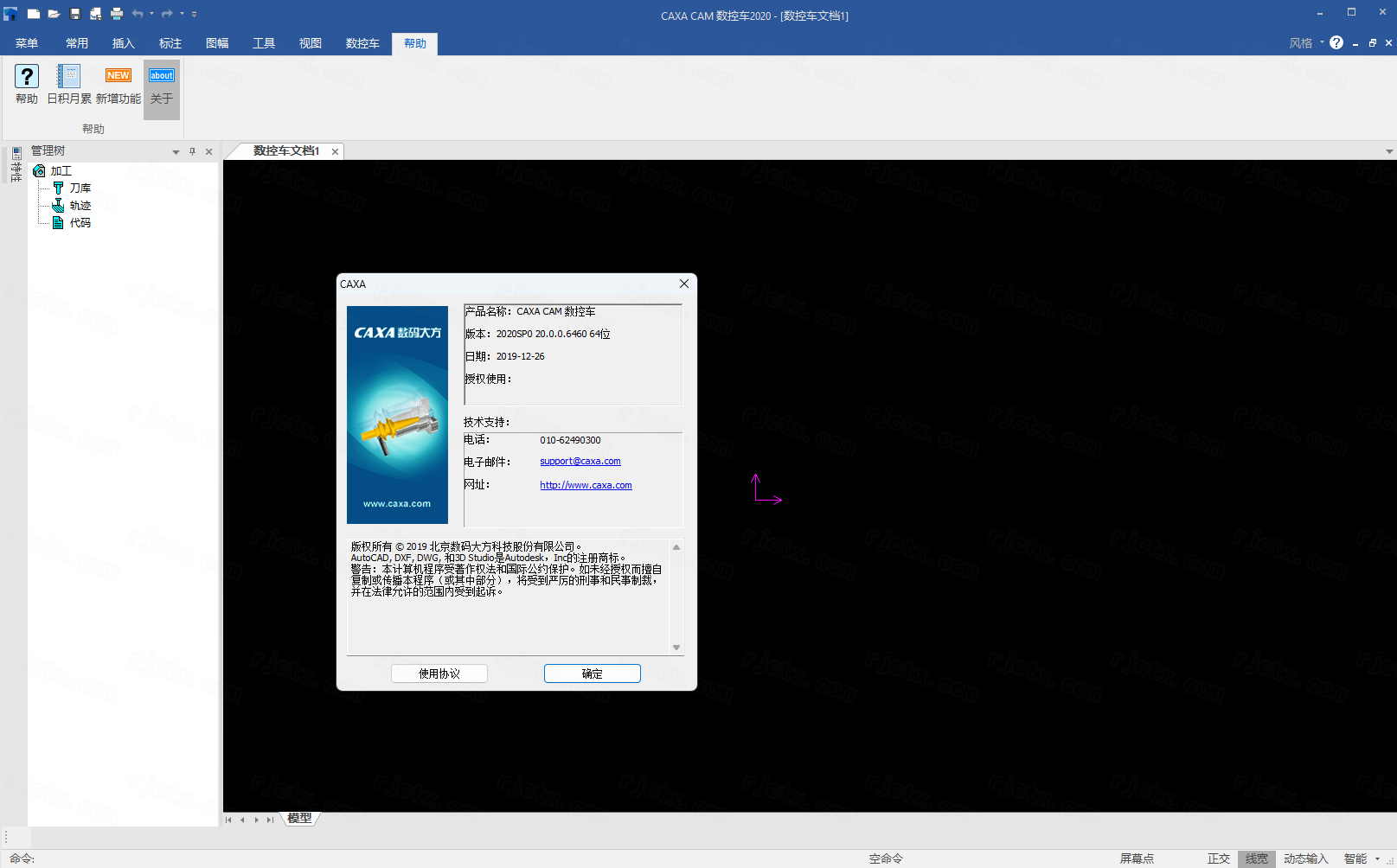Go to next sheet navigation arrow
Viewport: 1397px width, 868px height.
[256, 820]
